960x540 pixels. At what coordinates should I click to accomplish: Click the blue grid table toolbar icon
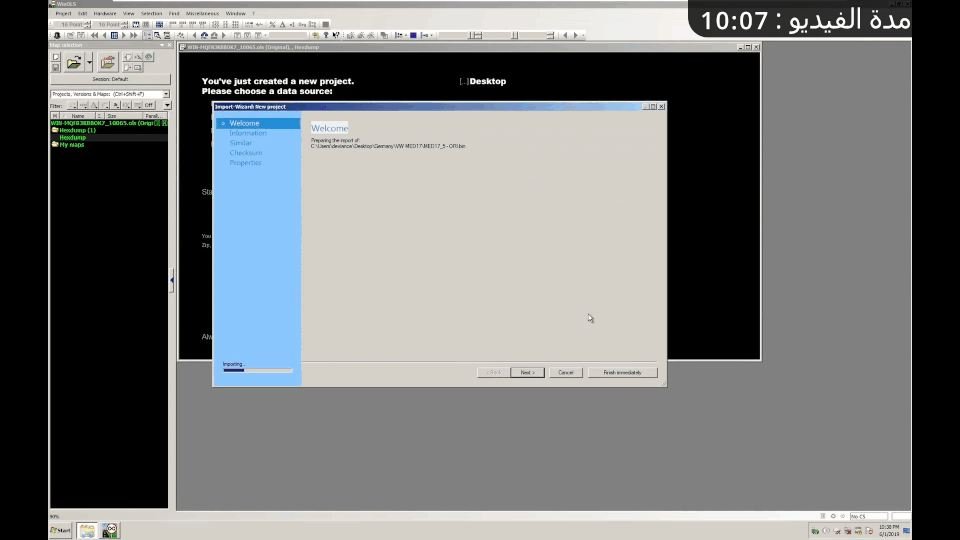point(114,36)
